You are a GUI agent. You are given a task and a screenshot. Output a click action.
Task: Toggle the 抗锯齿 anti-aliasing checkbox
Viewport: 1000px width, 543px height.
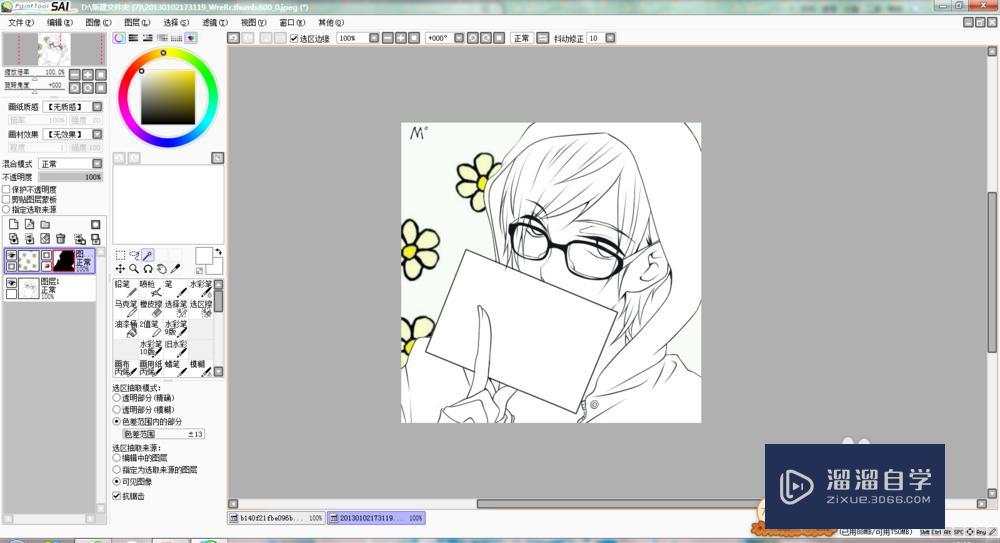click(117, 496)
